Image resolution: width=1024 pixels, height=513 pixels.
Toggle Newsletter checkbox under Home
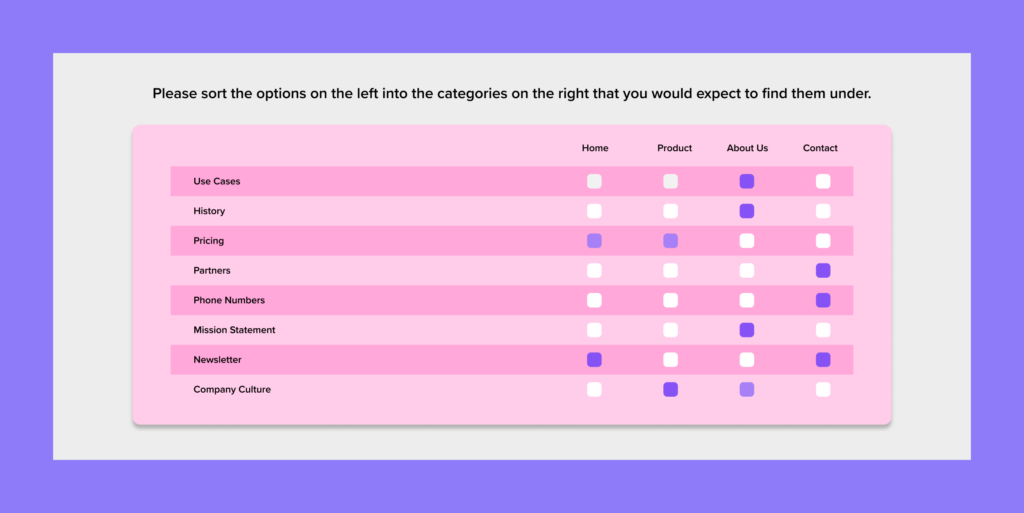[x=594, y=360]
